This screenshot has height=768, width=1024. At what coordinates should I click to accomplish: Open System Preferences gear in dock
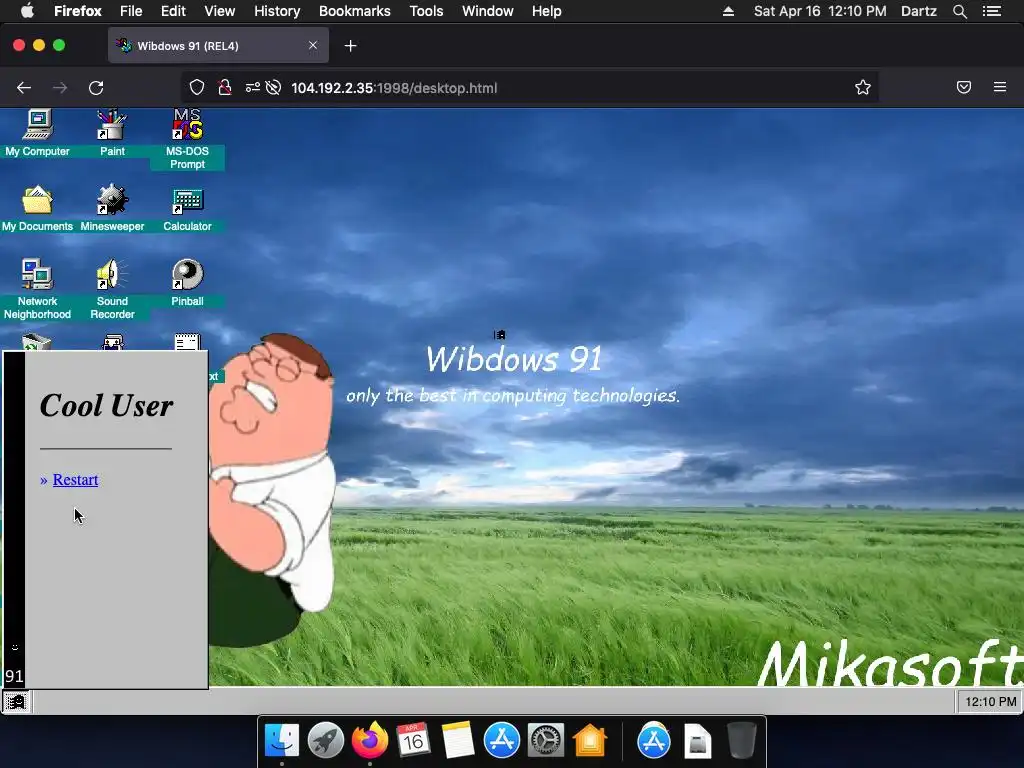[x=546, y=740]
